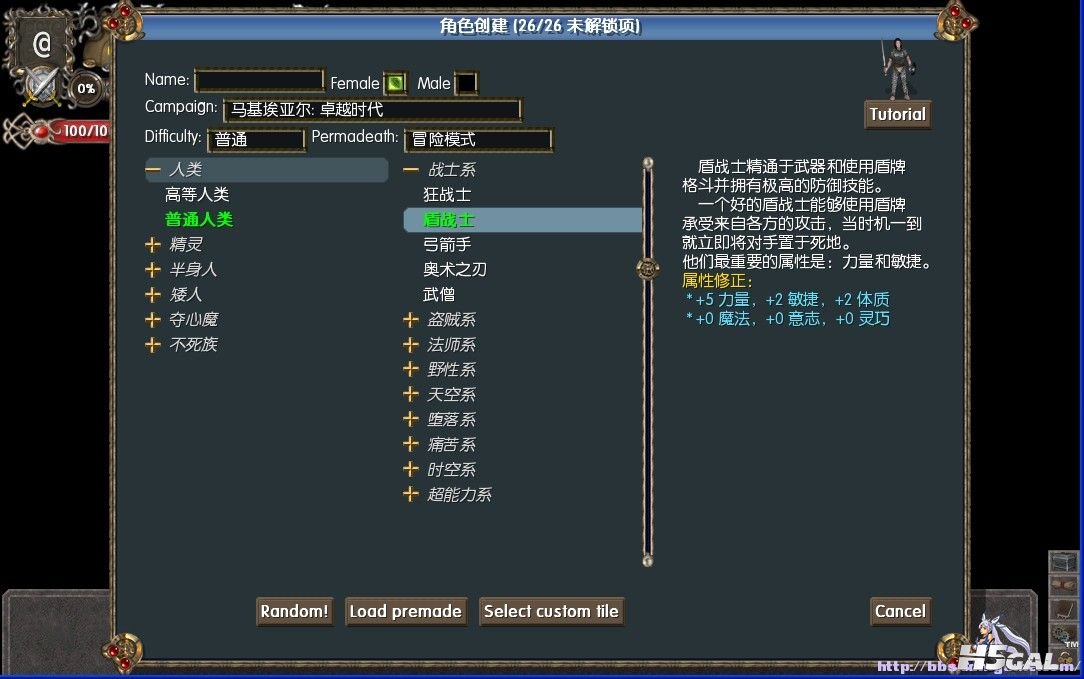
Task: Click the Cancel button
Action: pyautogui.click(x=900, y=611)
